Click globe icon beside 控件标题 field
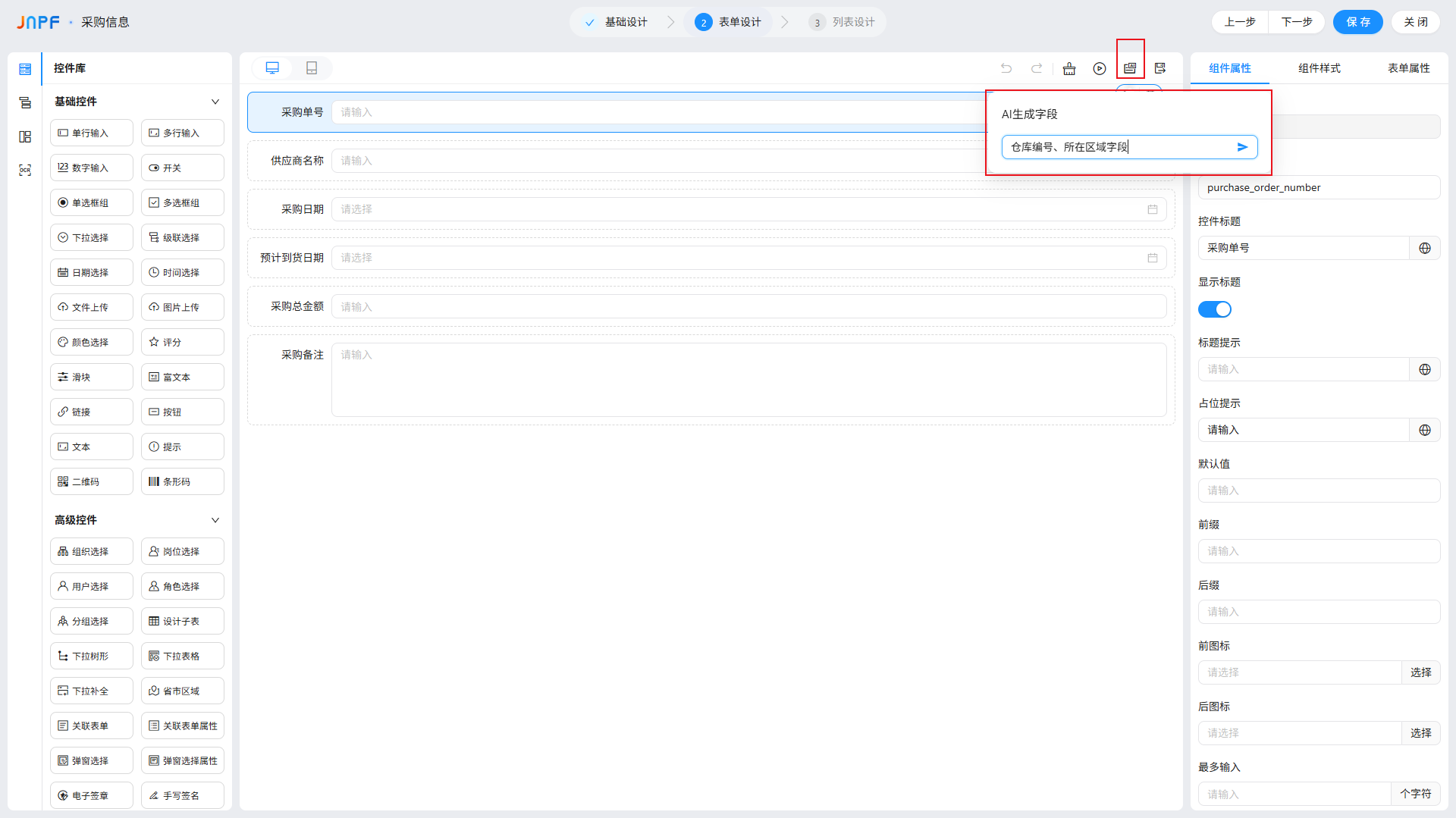 [x=1425, y=248]
